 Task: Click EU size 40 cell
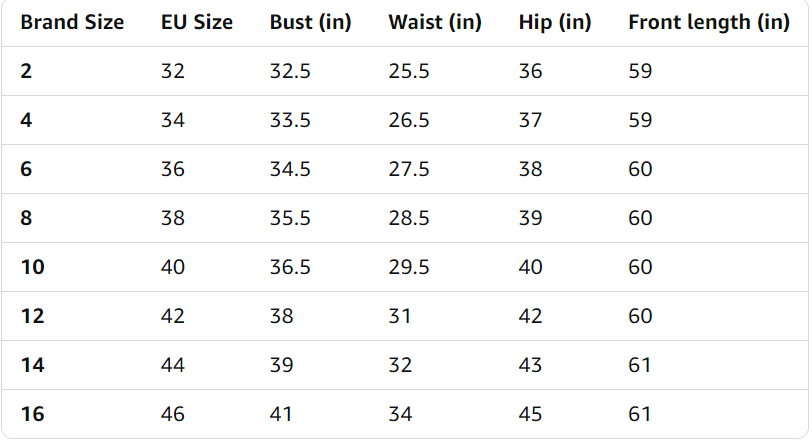(x=173, y=267)
